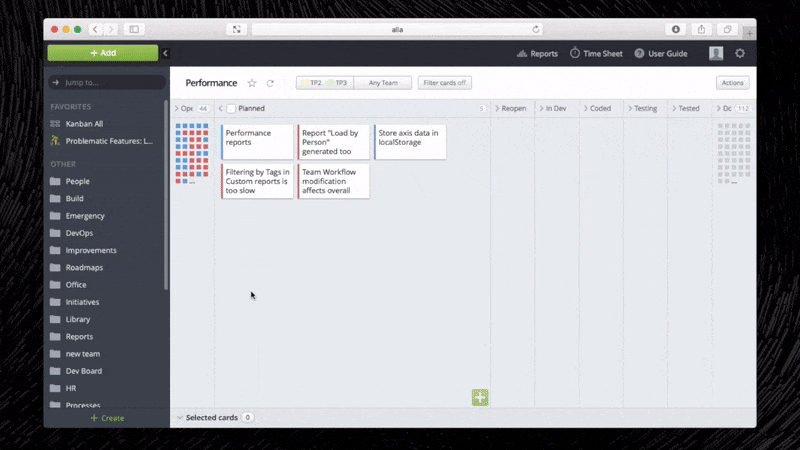Favorite the Performance view with star
This screenshot has height=450, width=800.
pyautogui.click(x=252, y=83)
